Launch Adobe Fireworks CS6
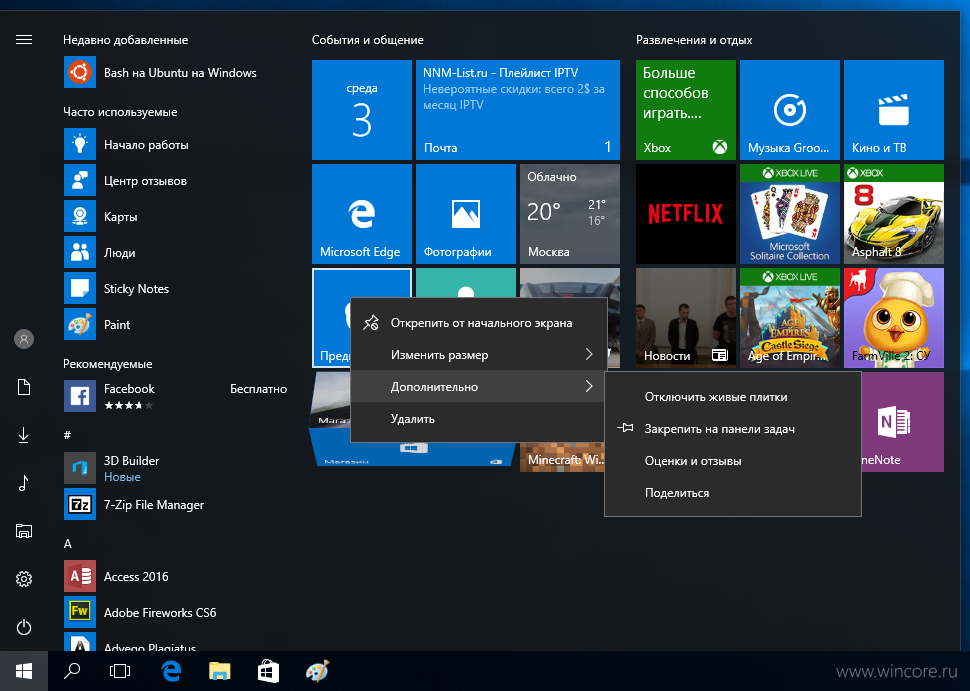The height and width of the screenshot is (691, 970). point(175,612)
